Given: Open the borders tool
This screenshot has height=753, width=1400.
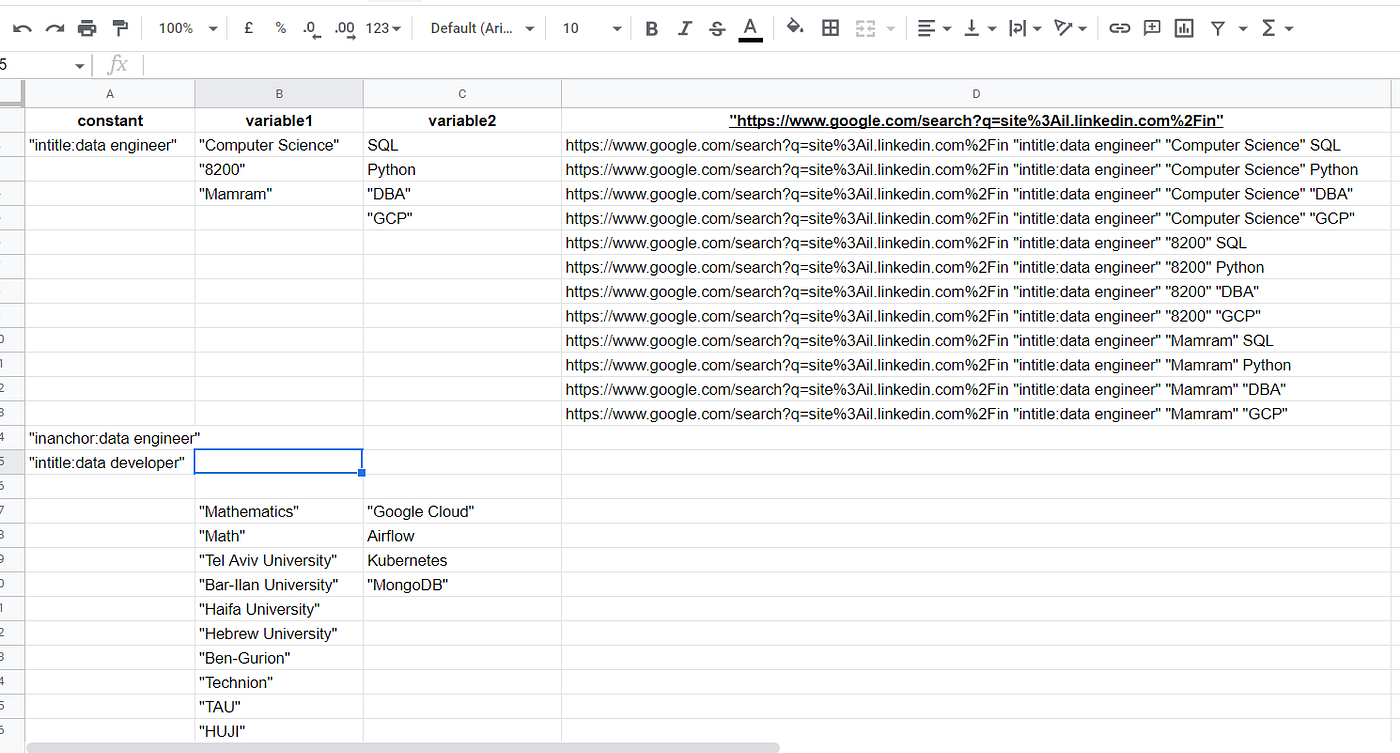Looking at the screenshot, I should [x=830, y=28].
